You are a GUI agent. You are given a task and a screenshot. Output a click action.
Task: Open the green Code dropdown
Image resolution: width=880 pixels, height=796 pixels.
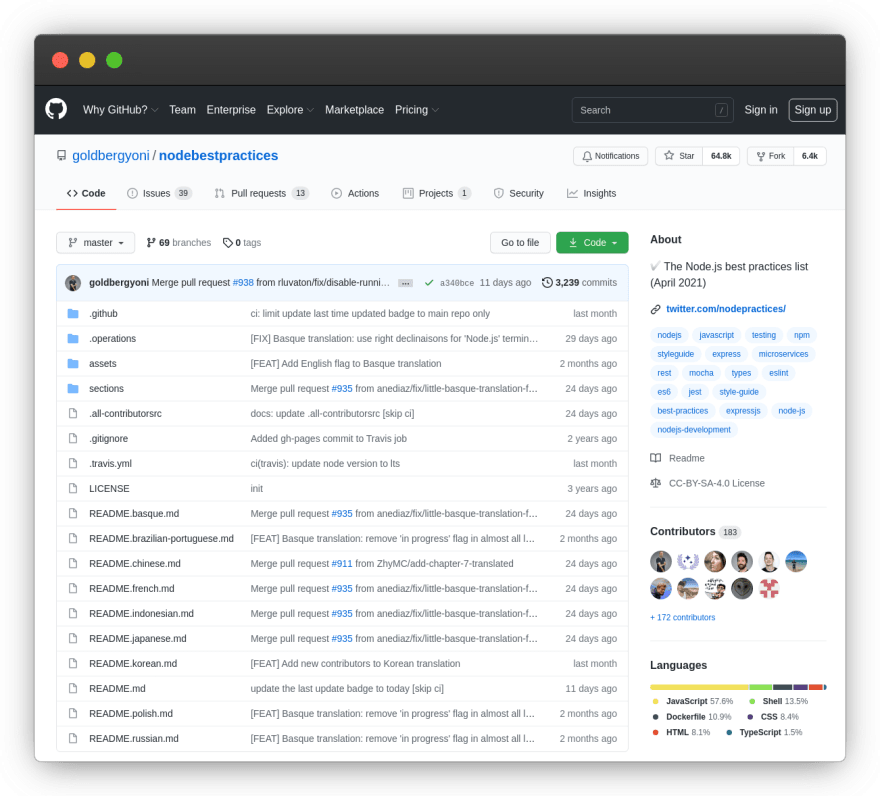592,243
